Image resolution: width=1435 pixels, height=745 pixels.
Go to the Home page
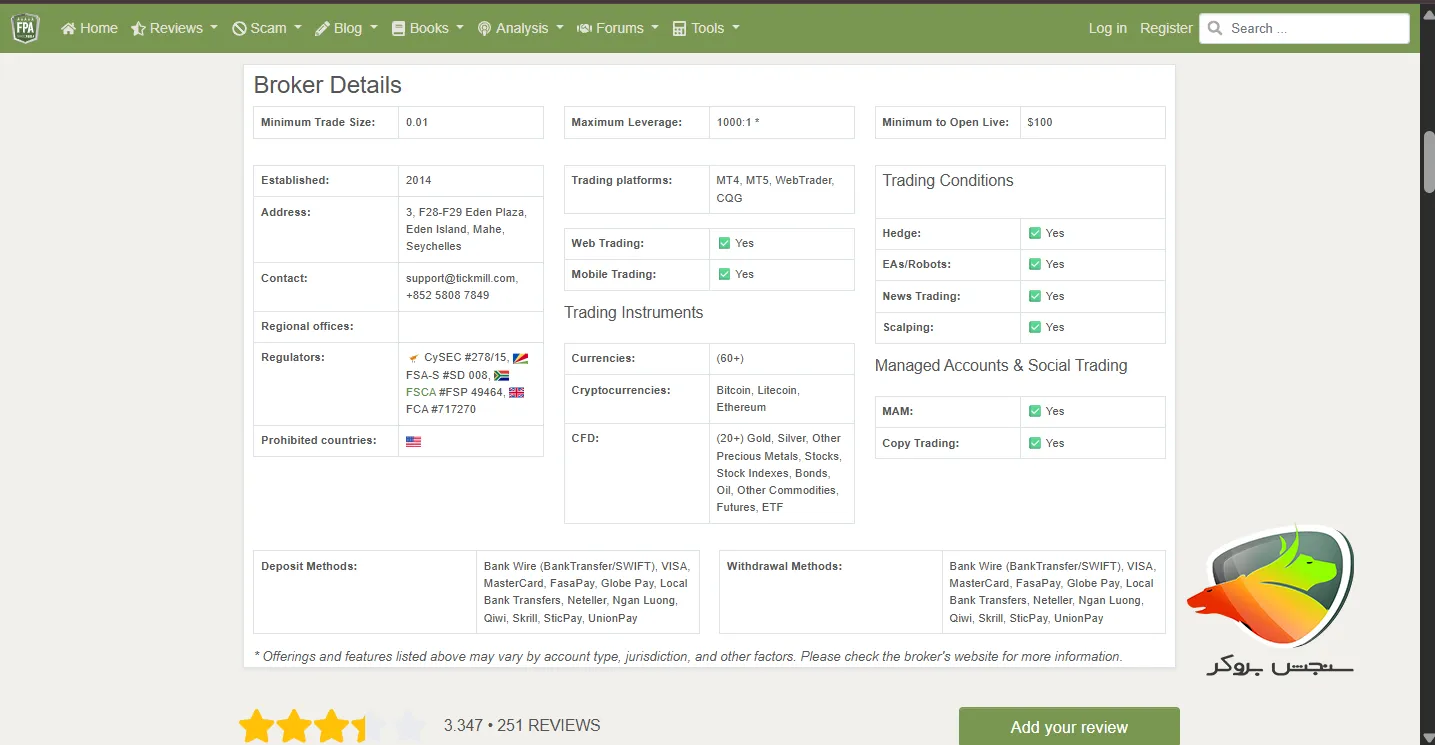89,28
